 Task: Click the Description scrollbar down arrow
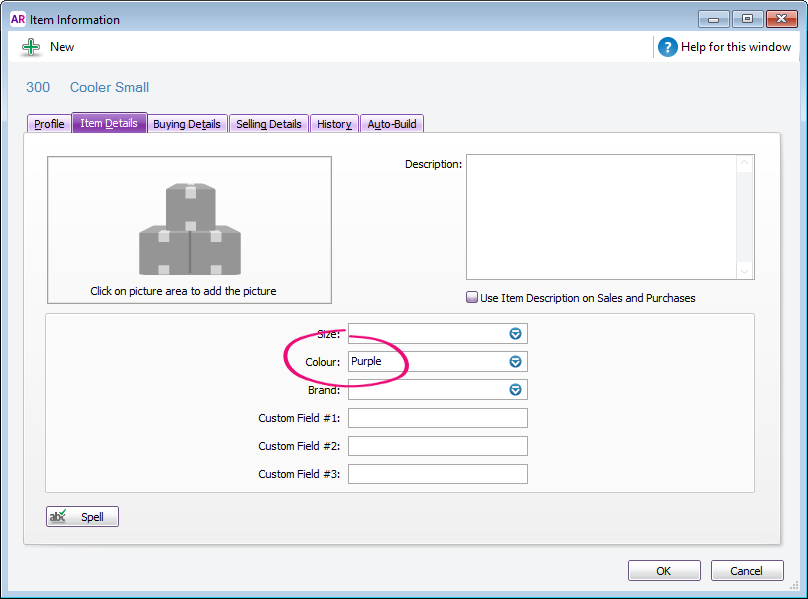pos(745,271)
